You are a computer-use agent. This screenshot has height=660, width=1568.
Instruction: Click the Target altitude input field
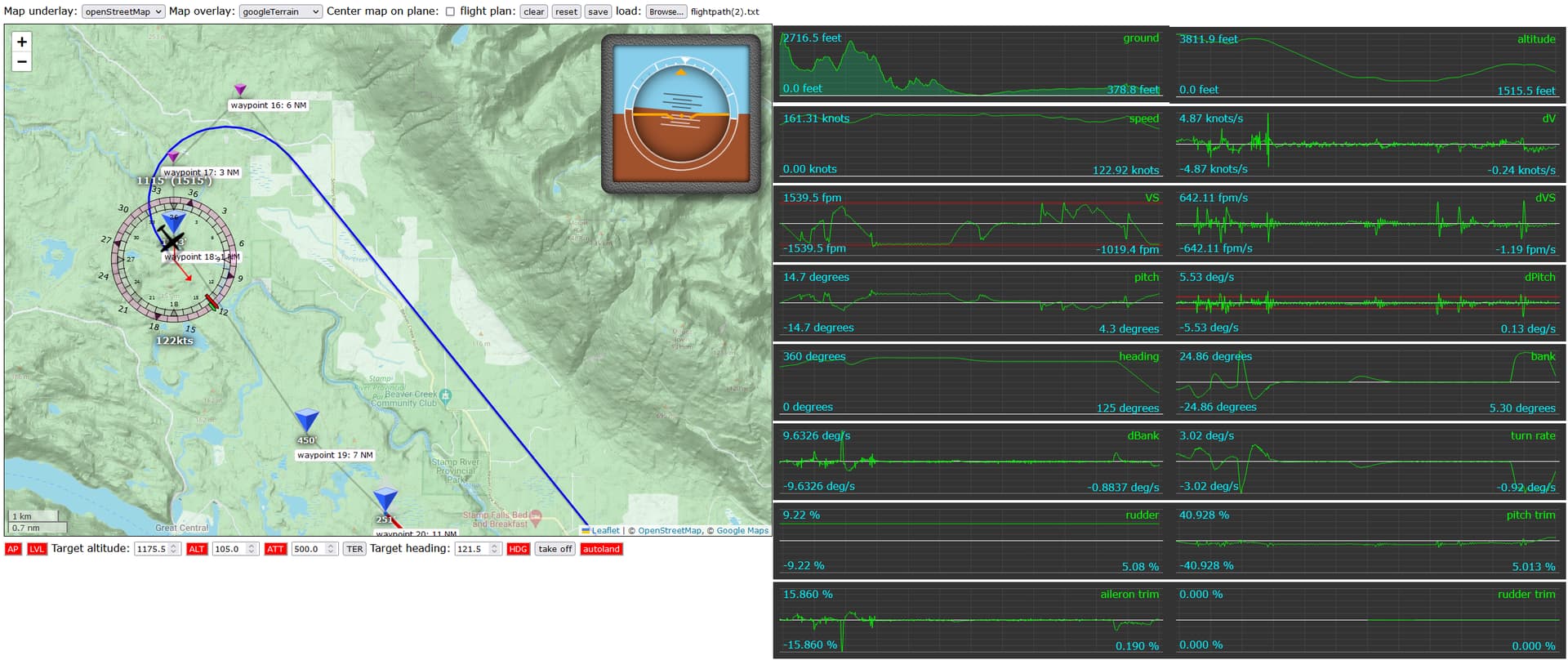point(152,549)
